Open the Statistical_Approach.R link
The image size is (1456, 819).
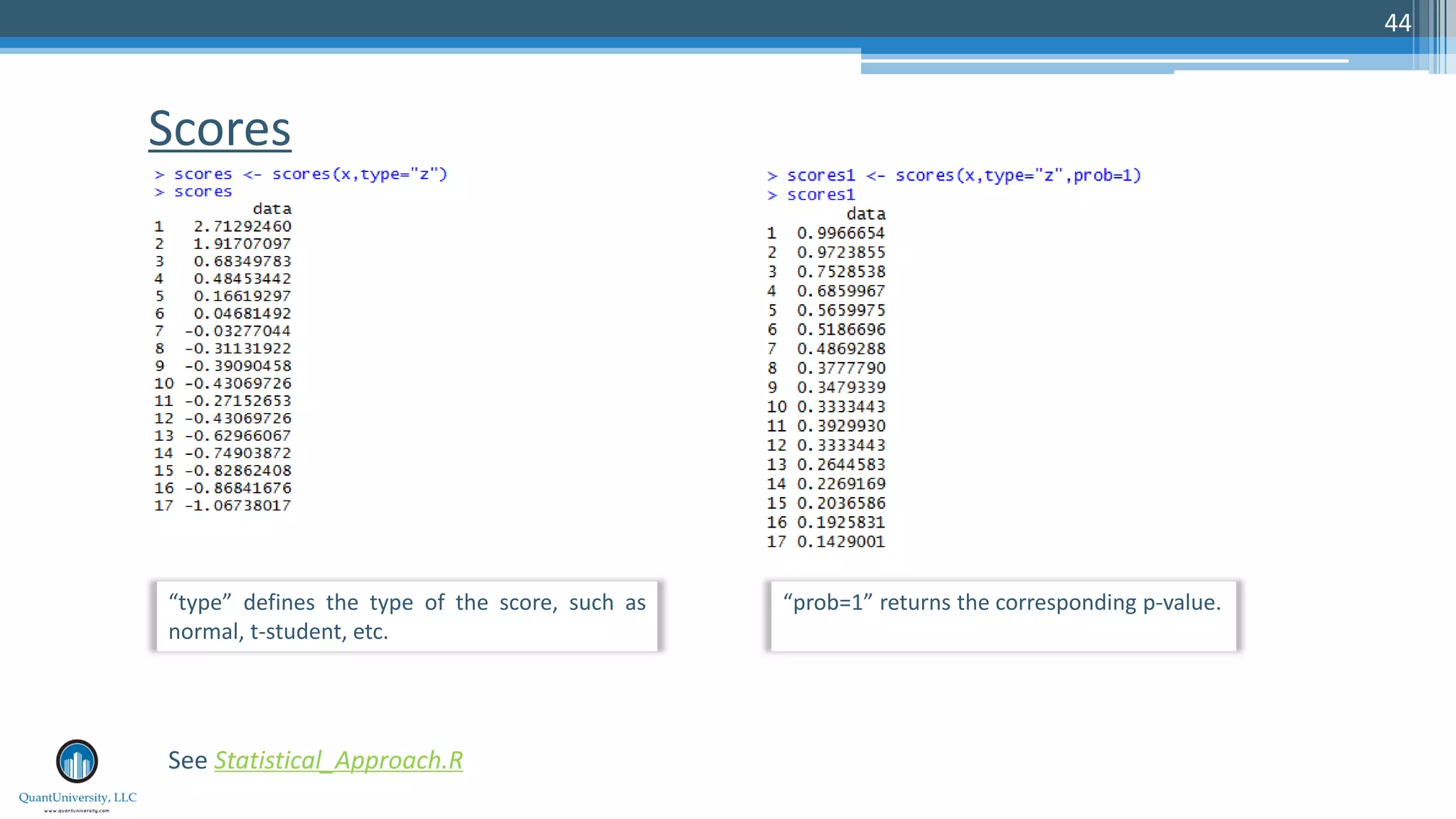(x=338, y=760)
